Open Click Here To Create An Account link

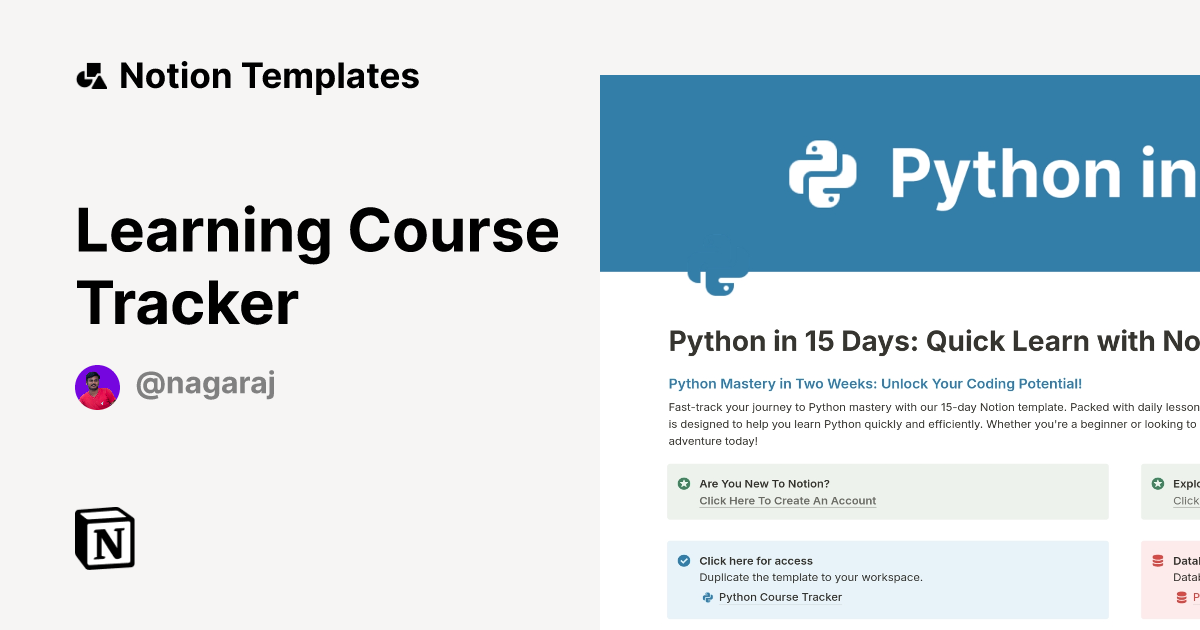tap(787, 500)
